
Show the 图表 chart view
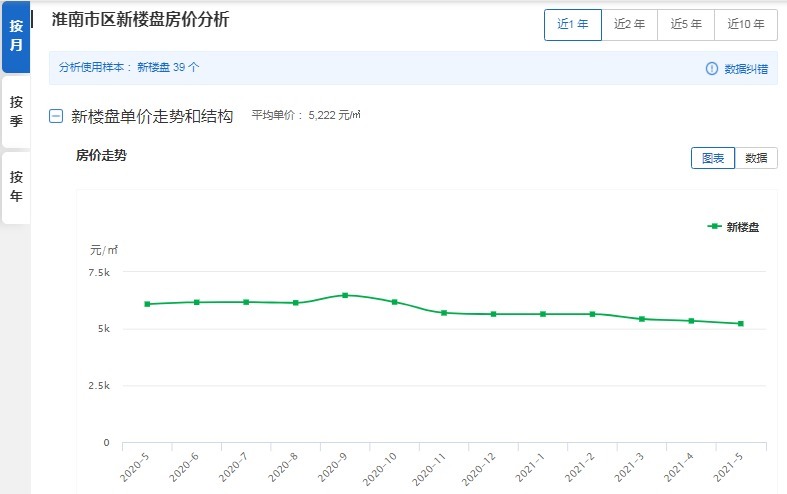(x=713, y=158)
